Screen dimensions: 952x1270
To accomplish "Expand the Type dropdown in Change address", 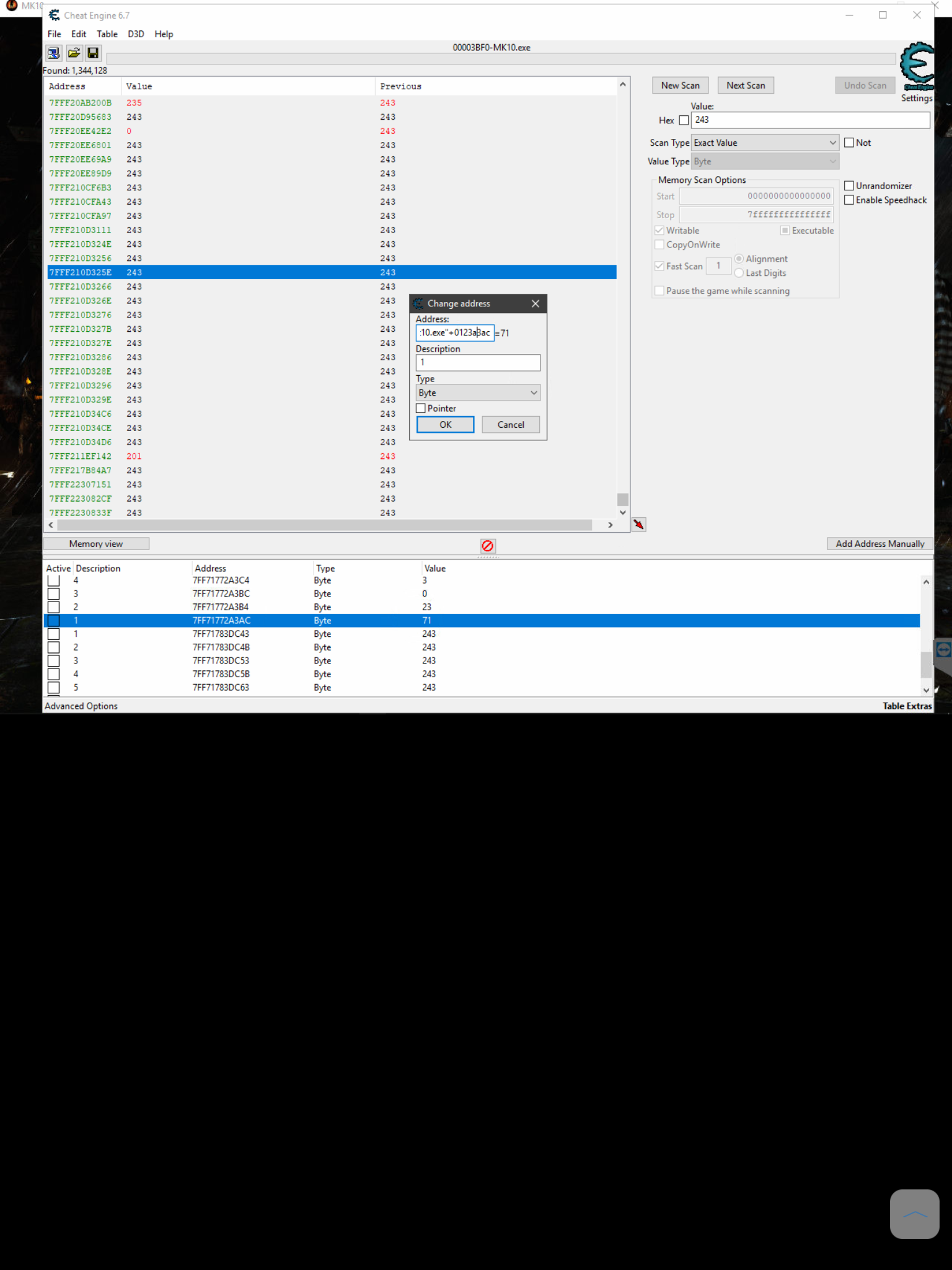I will (478, 393).
